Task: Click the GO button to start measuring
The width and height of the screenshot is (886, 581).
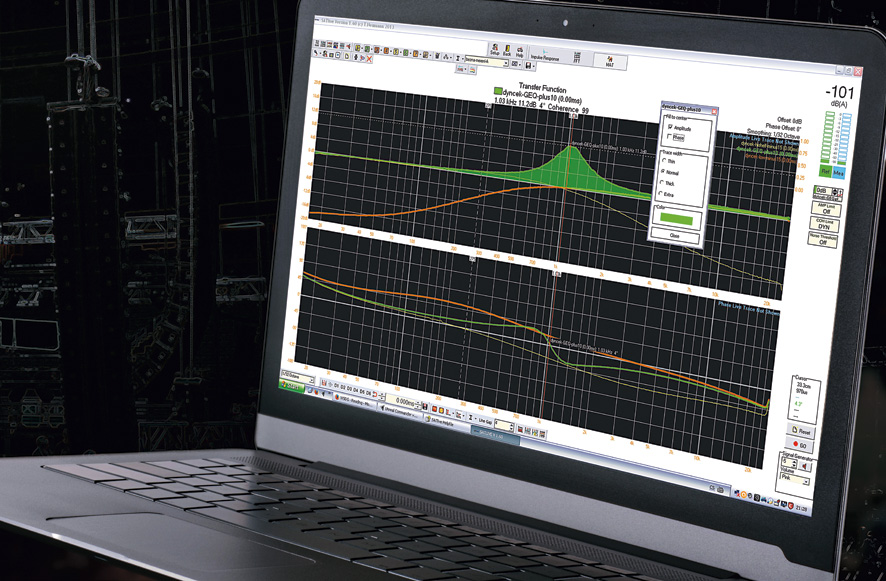Action: tap(800, 445)
